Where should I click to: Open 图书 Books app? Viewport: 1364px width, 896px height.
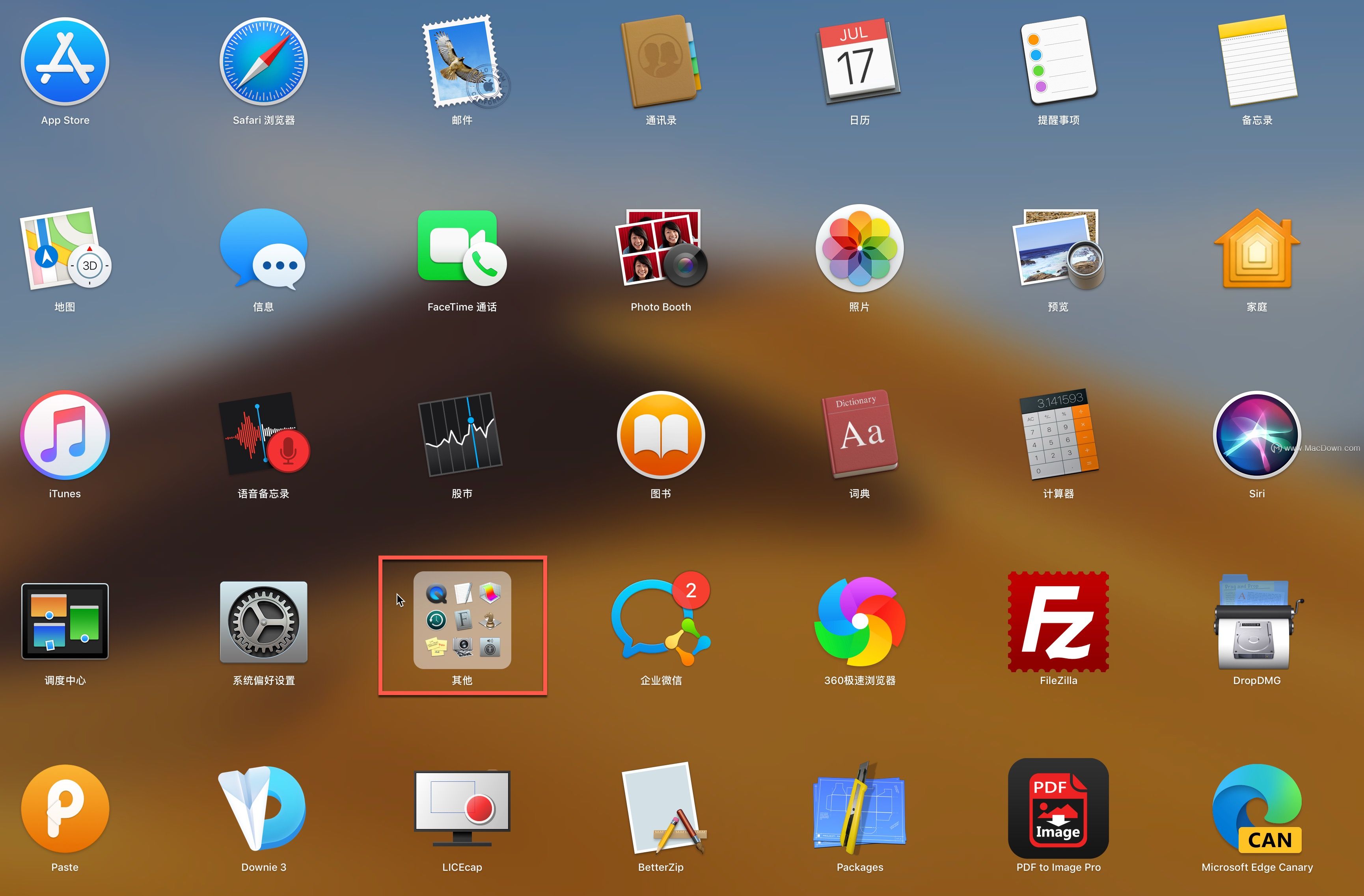pos(661,435)
